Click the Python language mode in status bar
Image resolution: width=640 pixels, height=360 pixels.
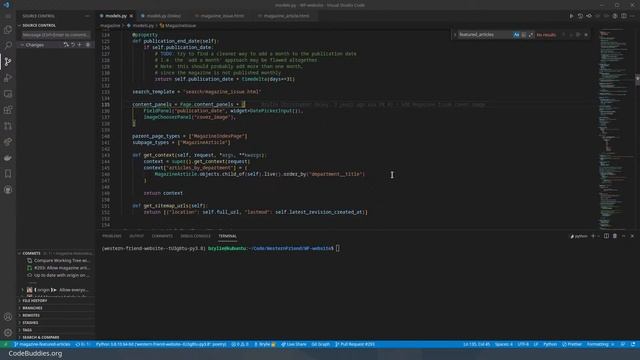tap(550, 344)
